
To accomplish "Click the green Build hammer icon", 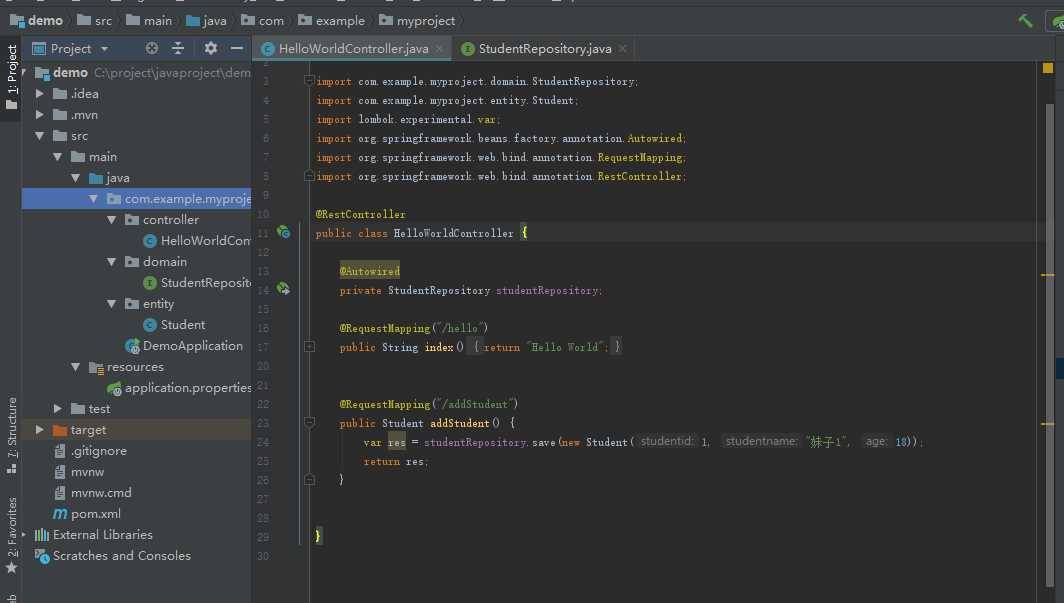I will pos(1025,21).
